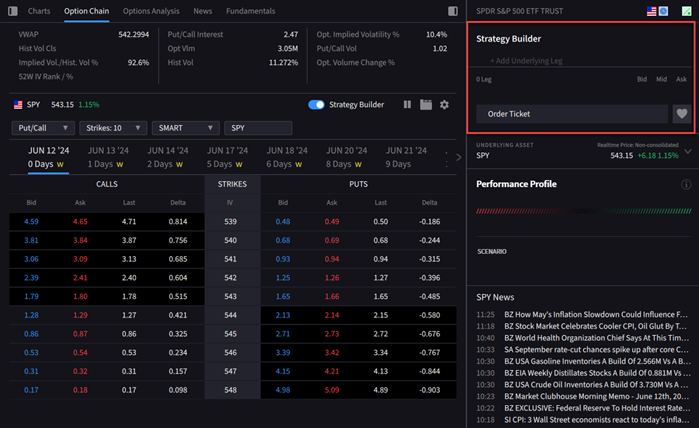The image size is (699, 428).
Task: Select JUN 12 '24 expiration
Action: tap(48, 157)
